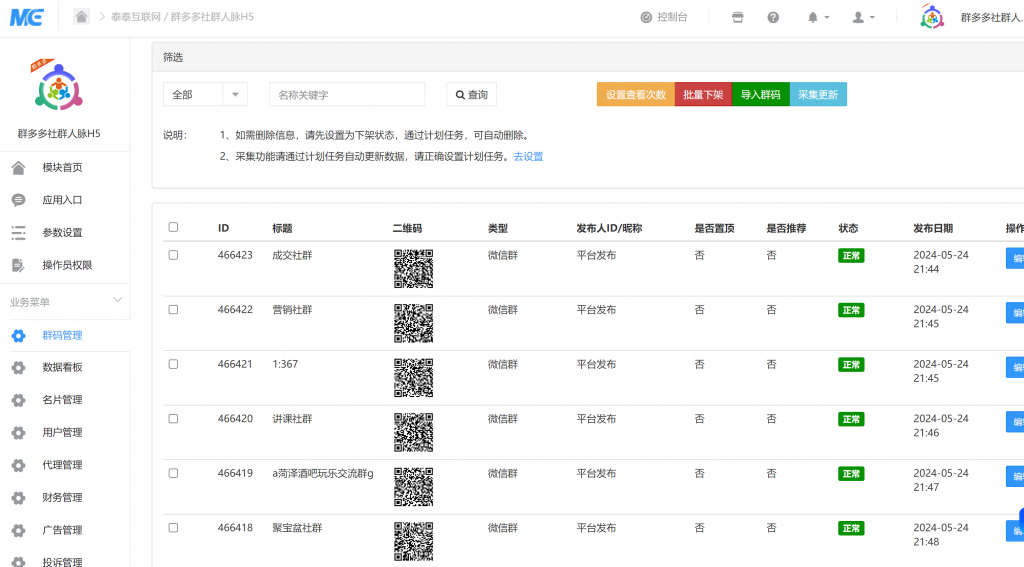
Task: Click the 操作员权限 document icon
Action: coord(18,265)
